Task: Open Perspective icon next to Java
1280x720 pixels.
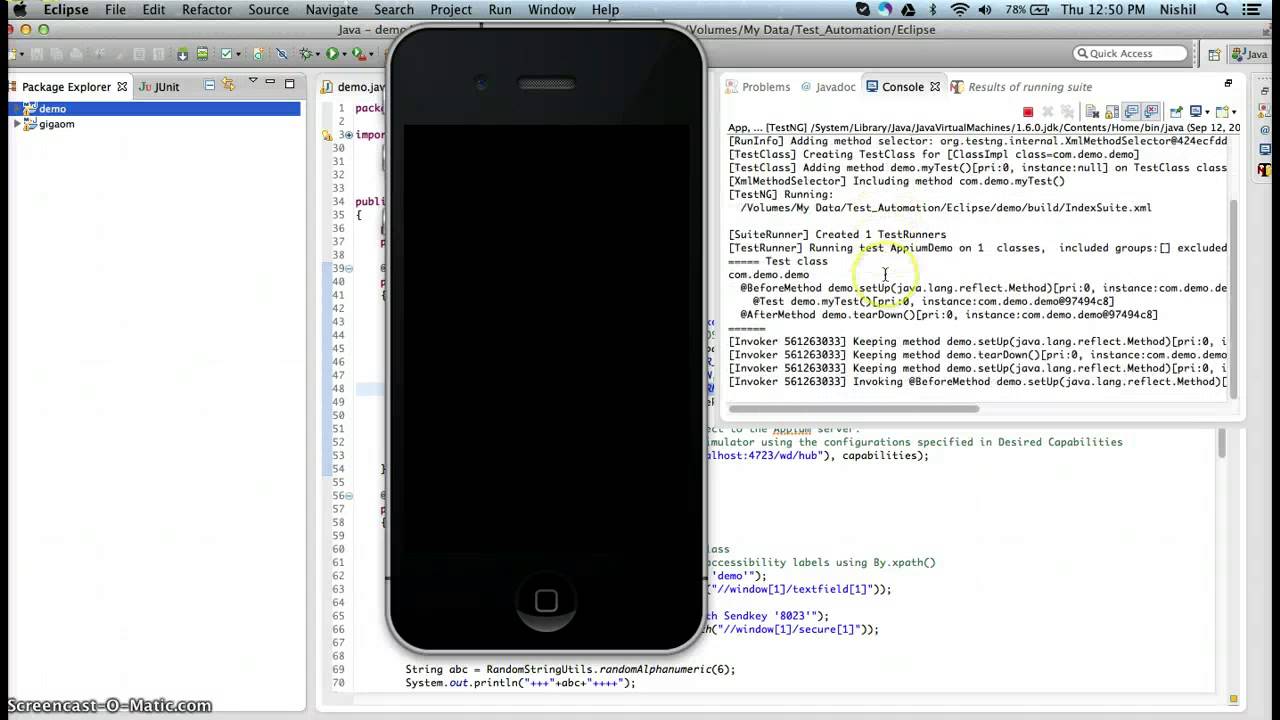Action: pos(1214,55)
